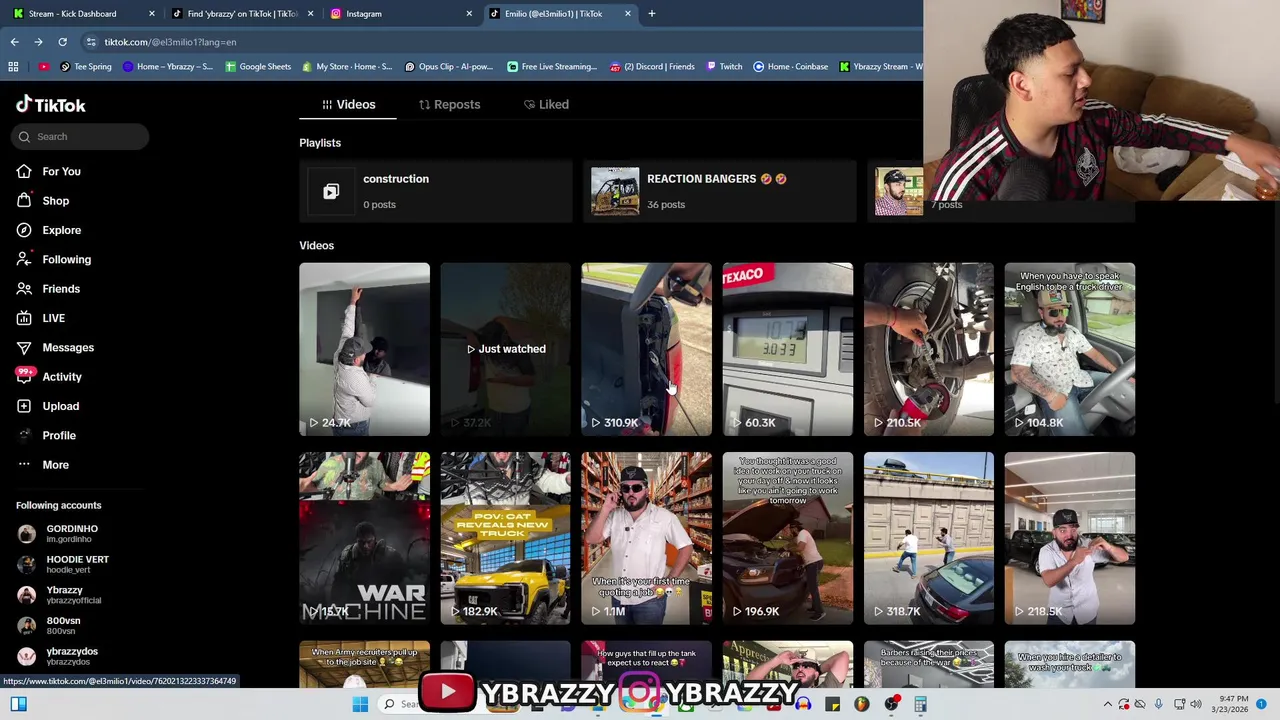Open the Opus Clip bookmark
This screenshot has width=1280, height=720.
448,67
